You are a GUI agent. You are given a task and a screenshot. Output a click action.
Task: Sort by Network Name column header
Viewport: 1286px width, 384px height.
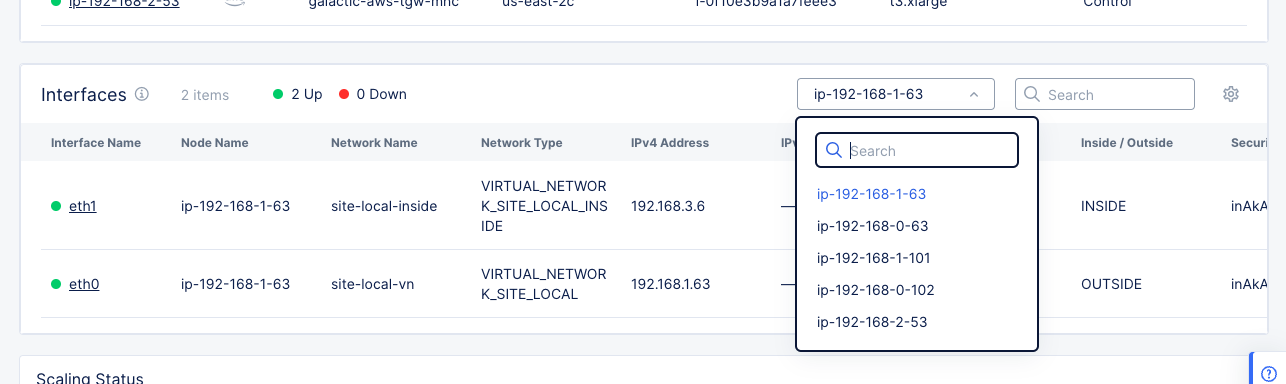[374, 143]
